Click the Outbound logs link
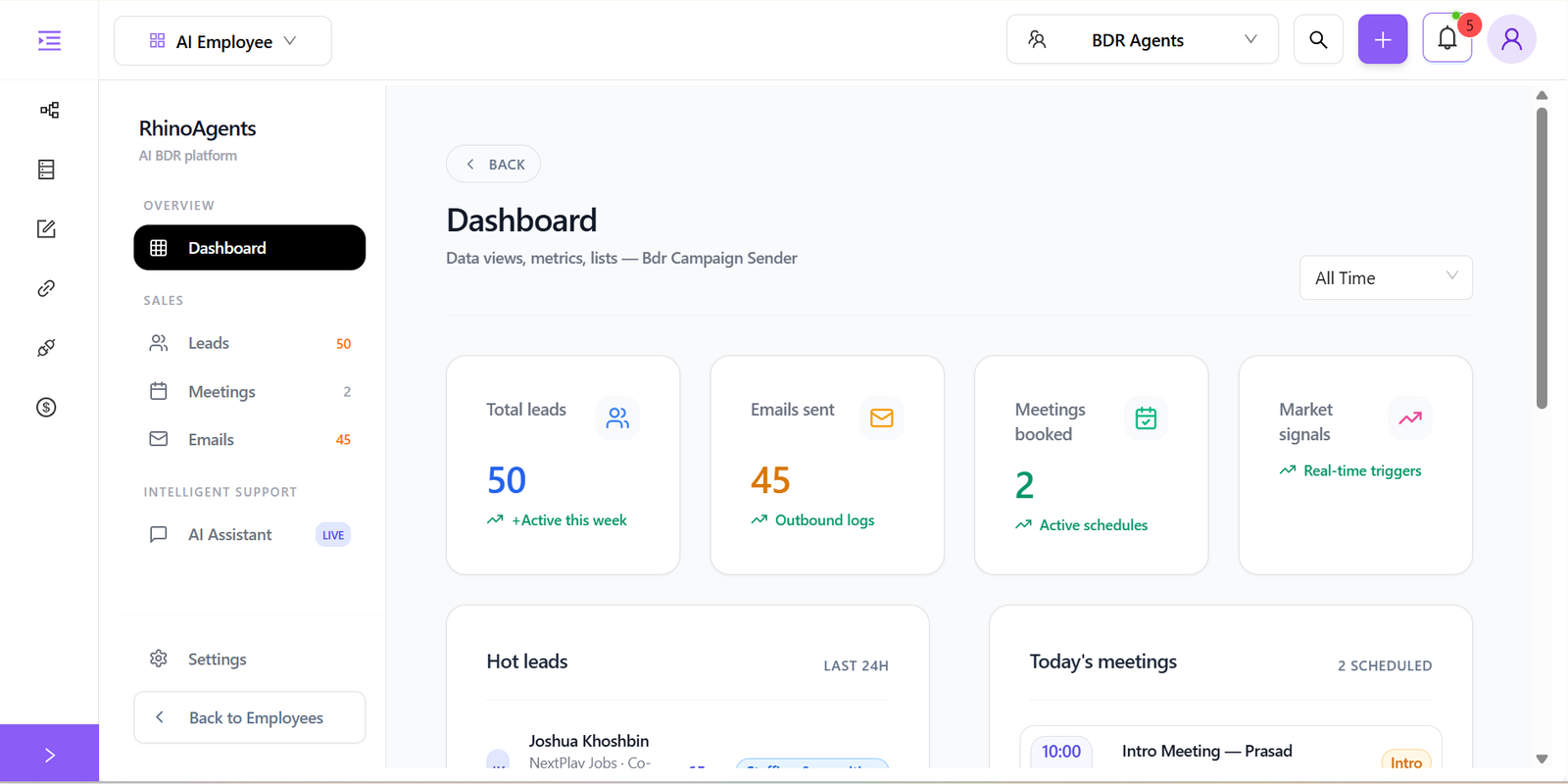 (x=812, y=520)
